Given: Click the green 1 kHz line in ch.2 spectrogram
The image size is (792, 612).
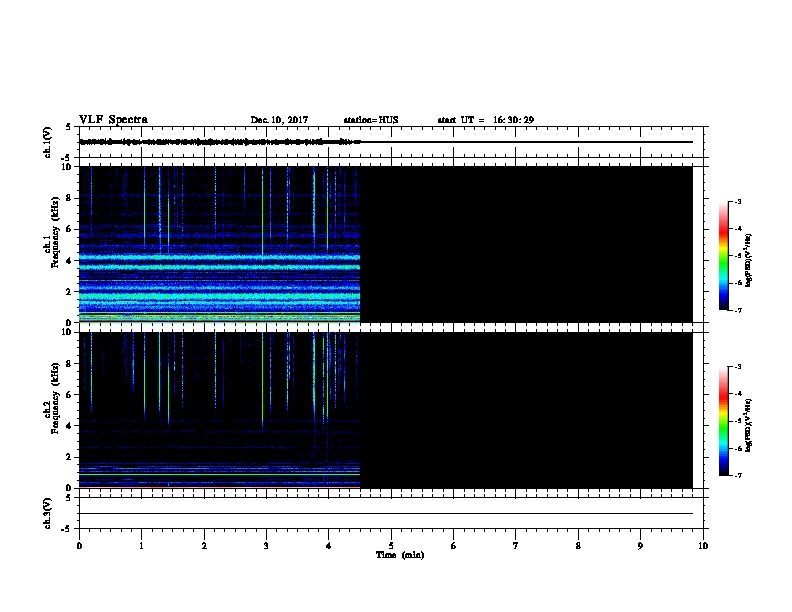Looking at the screenshot, I should (220, 474).
